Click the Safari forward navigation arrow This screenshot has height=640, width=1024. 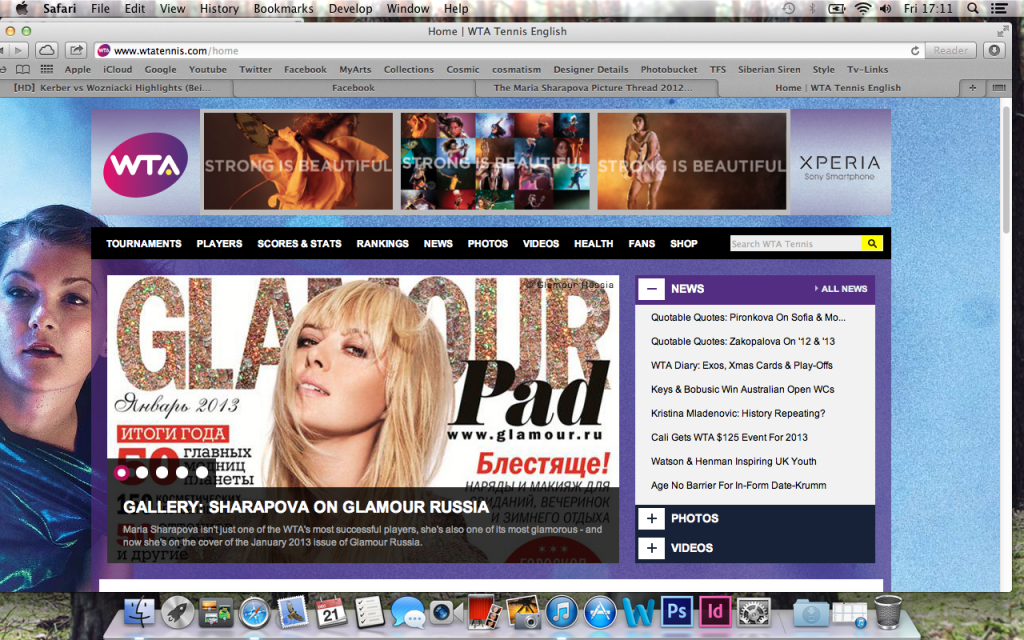click(x=18, y=50)
